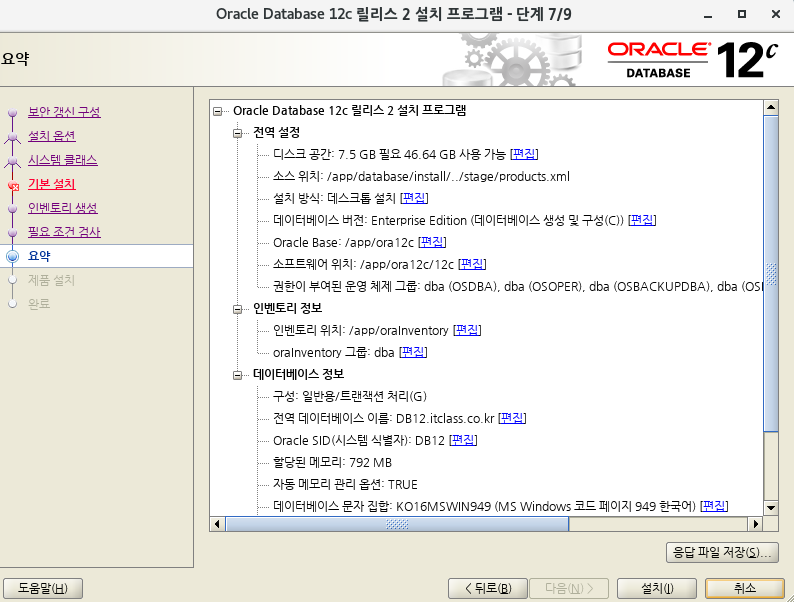
Task: Click the vertical scrollbar down arrow
Action: pos(771,507)
